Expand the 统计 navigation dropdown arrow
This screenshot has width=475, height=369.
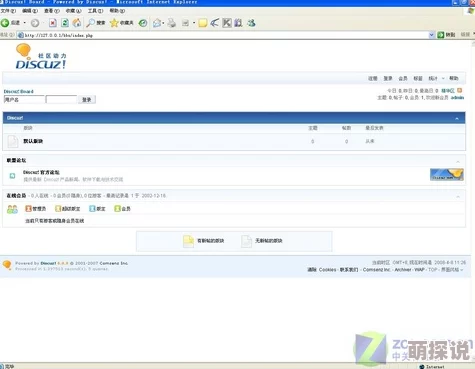coord(443,79)
